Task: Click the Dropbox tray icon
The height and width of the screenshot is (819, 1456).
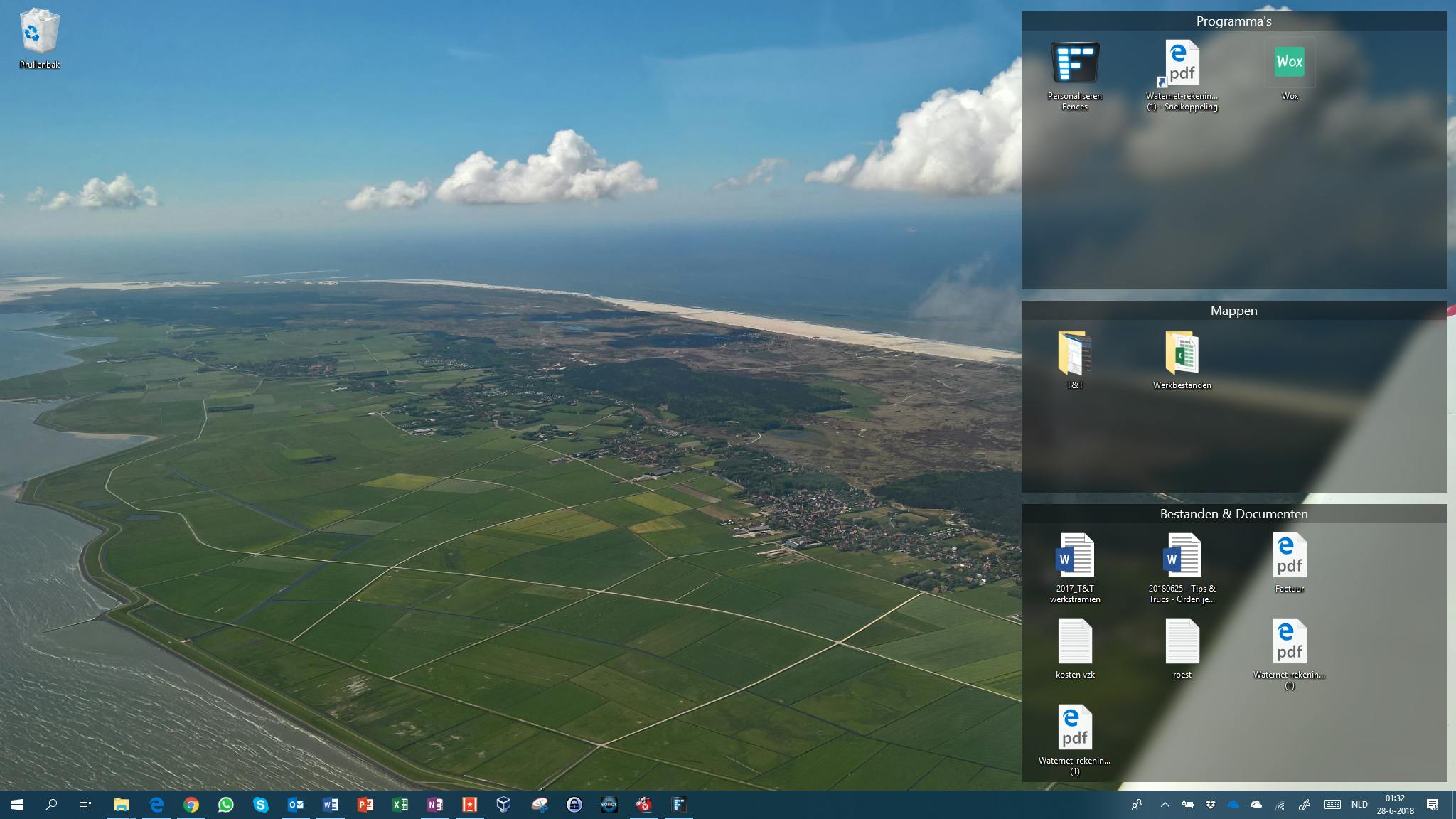Action: coord(1210,805)
